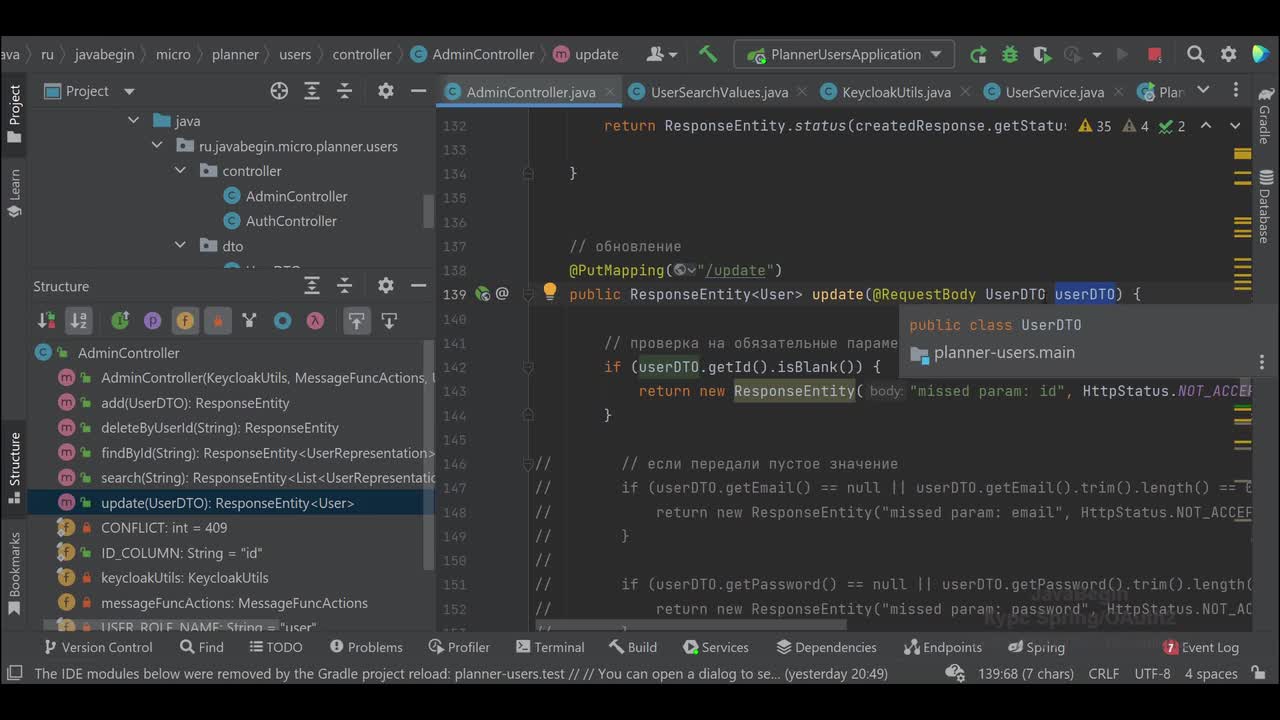Screen dimensions: 1280x720
Task: Expand all nodes in Structure panel
Action: (x=312, y=286)
